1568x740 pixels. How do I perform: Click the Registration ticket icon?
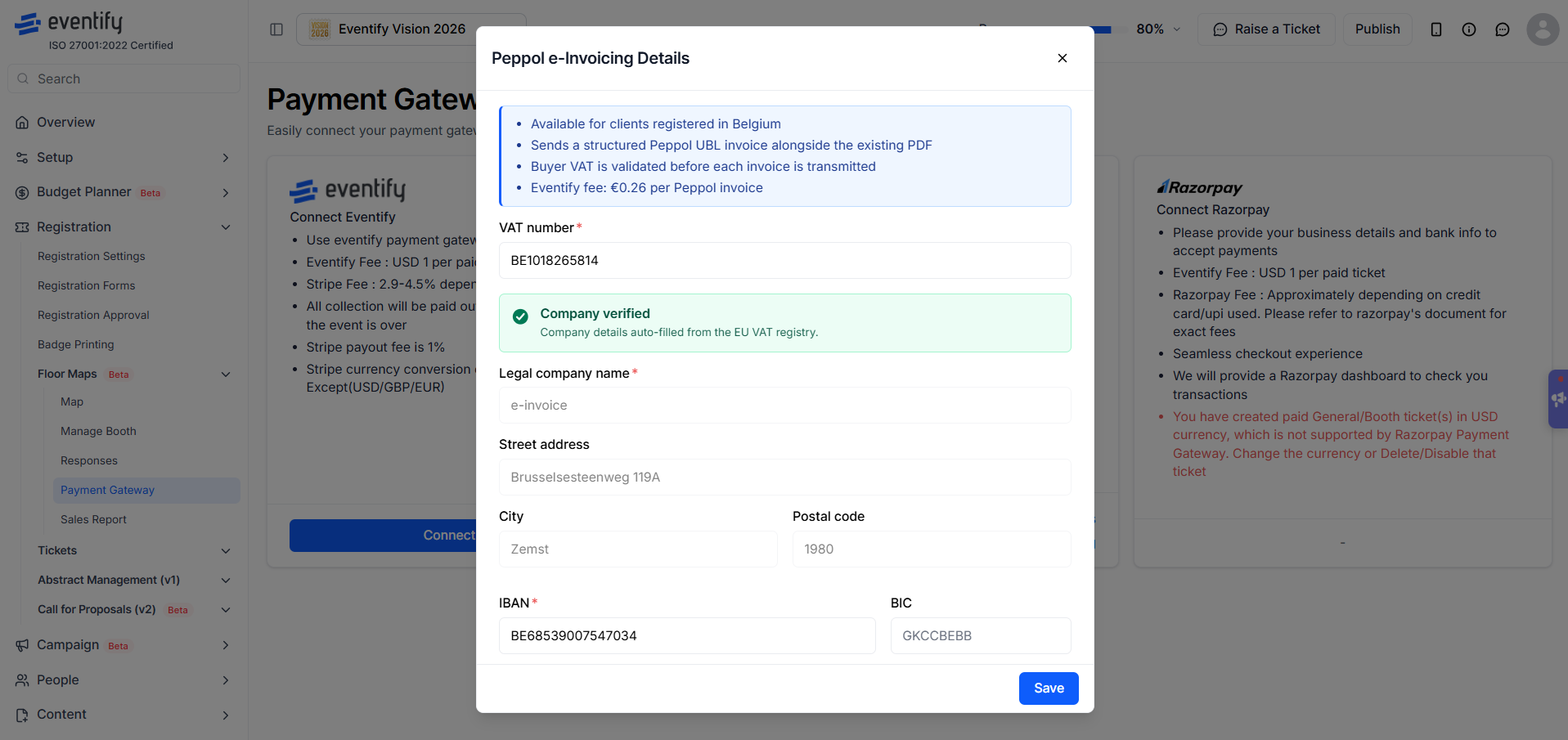(22, 227)
